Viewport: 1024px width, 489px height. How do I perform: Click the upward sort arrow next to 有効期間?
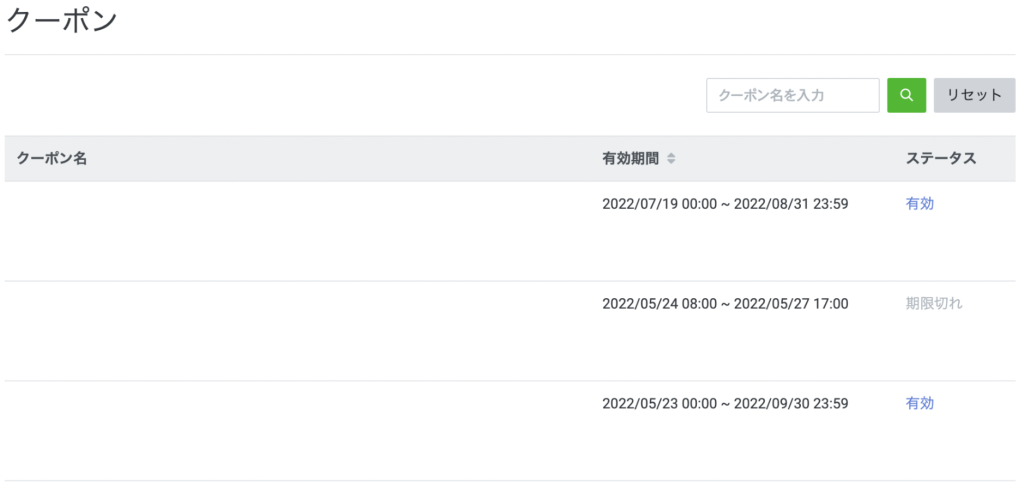(x=671, y=156)
